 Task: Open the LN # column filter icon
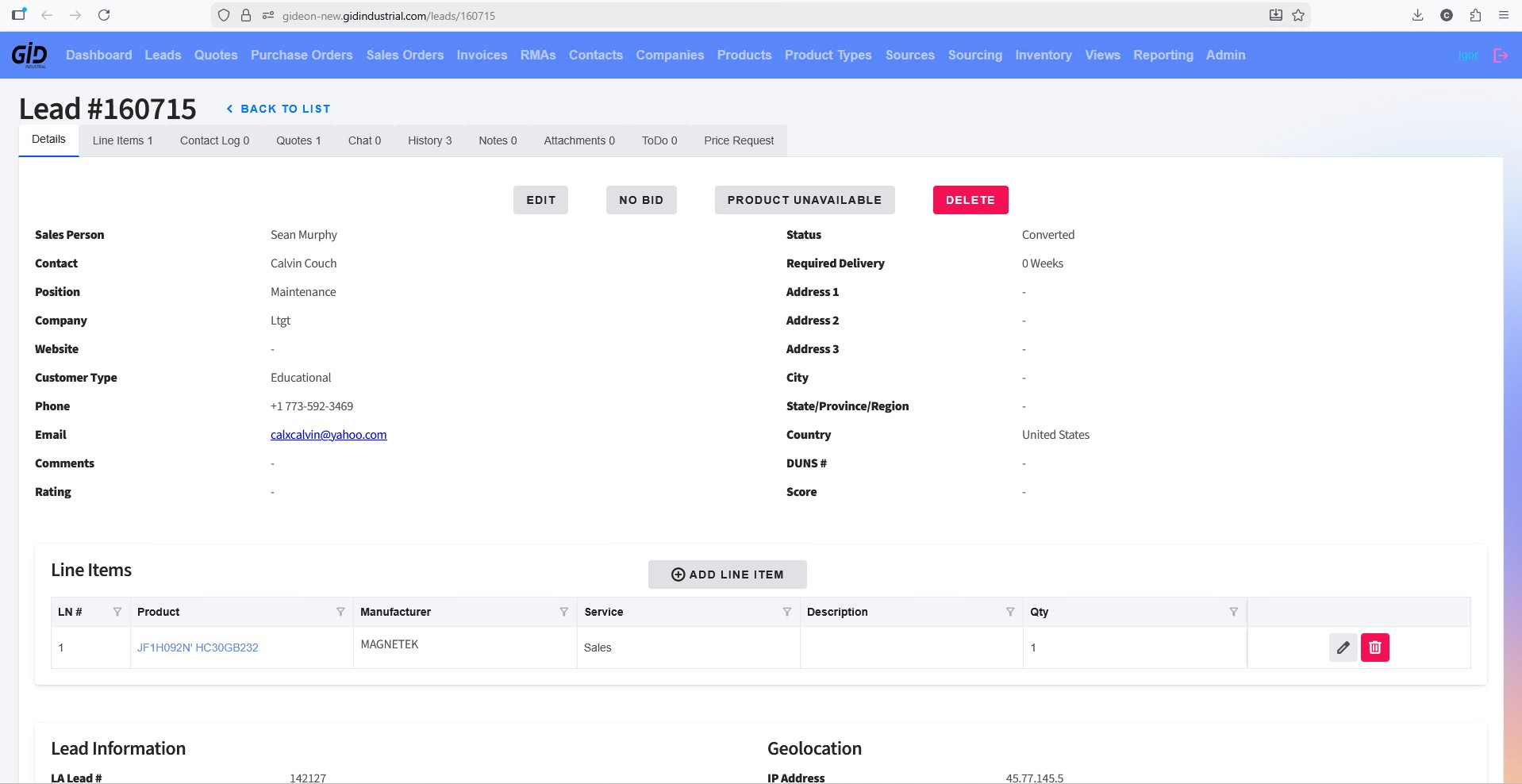117,612
